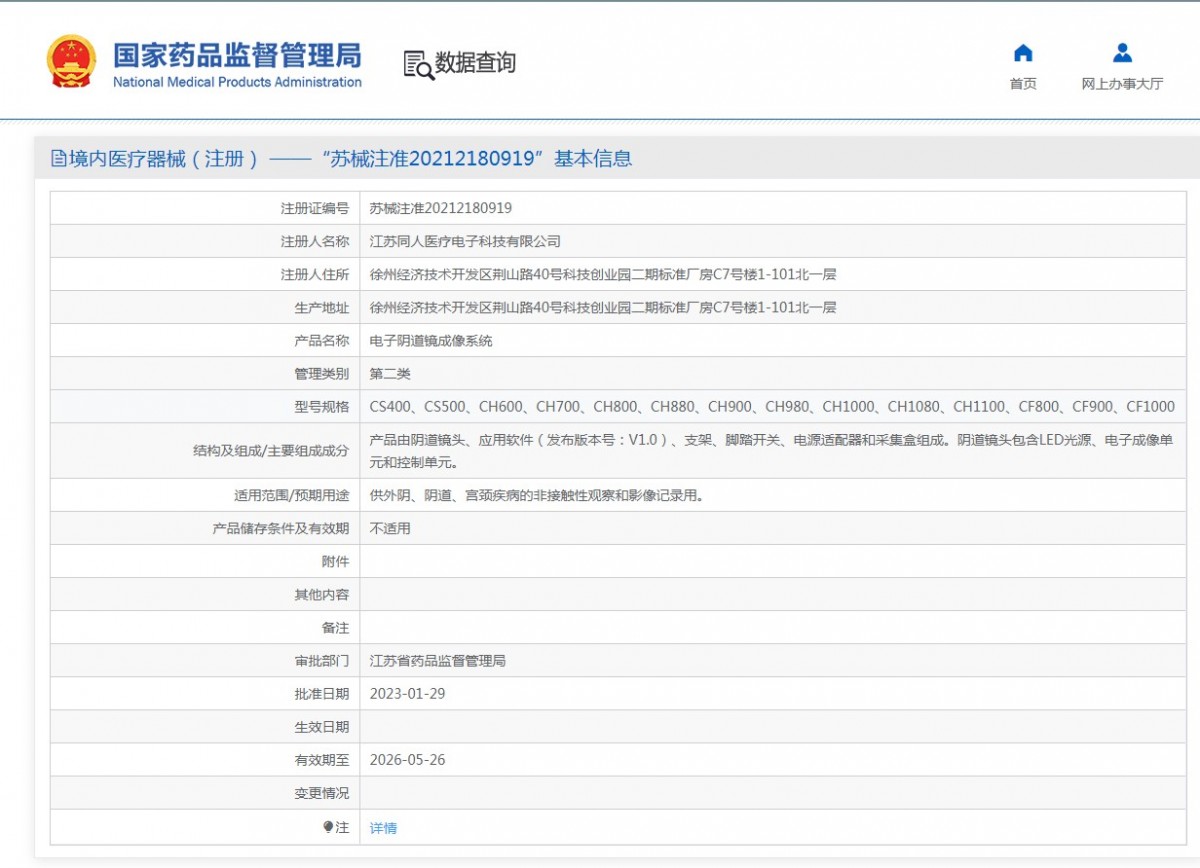Open the 详情 link

tap(383, 828)
